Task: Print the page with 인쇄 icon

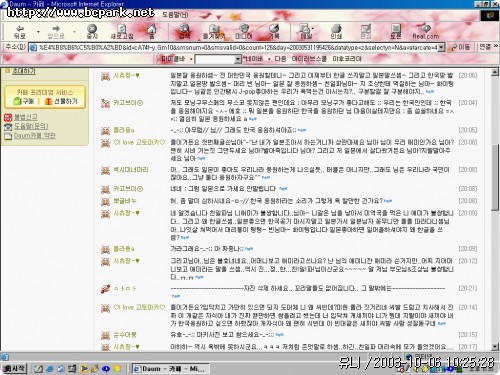Action: point(336,32)
